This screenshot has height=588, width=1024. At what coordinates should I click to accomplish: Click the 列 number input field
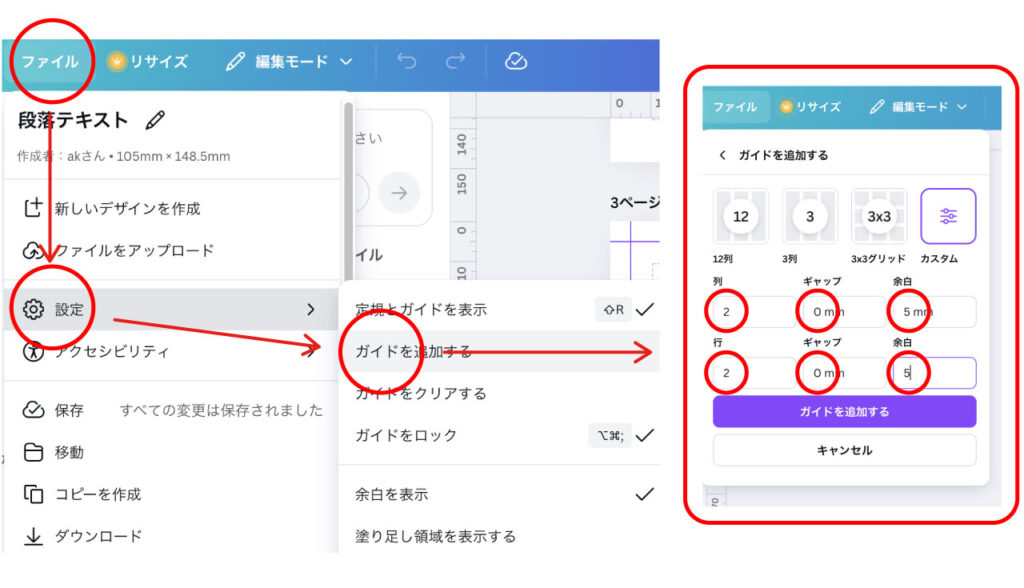click(x=753, y=312)
